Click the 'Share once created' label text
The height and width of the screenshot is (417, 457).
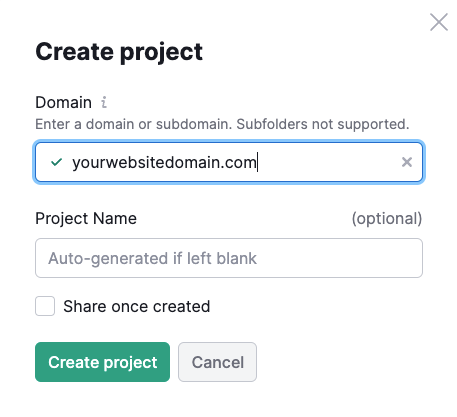coord(137,306)
